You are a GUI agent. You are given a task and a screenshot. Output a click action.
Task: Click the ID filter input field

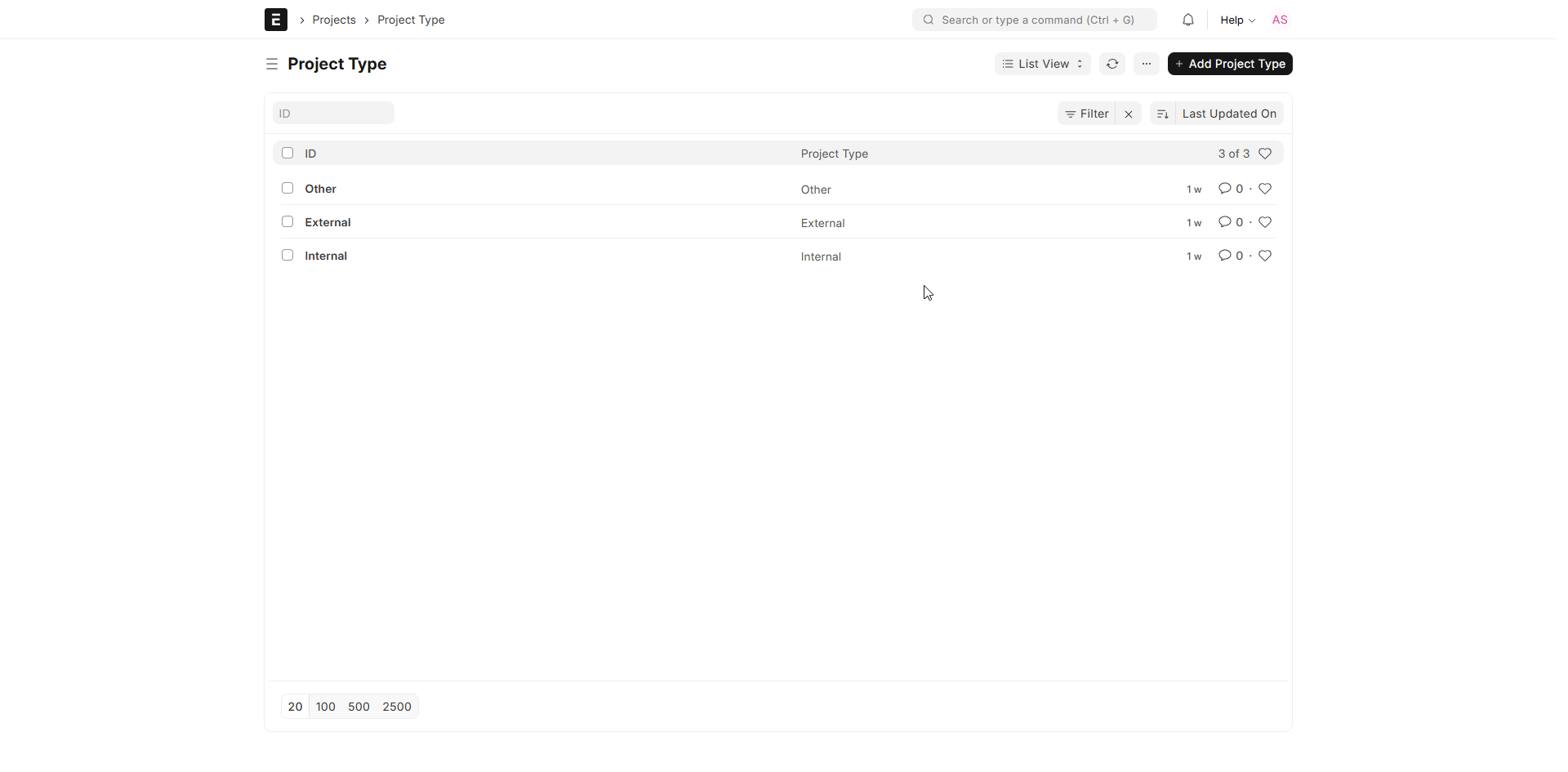[333, 114]
